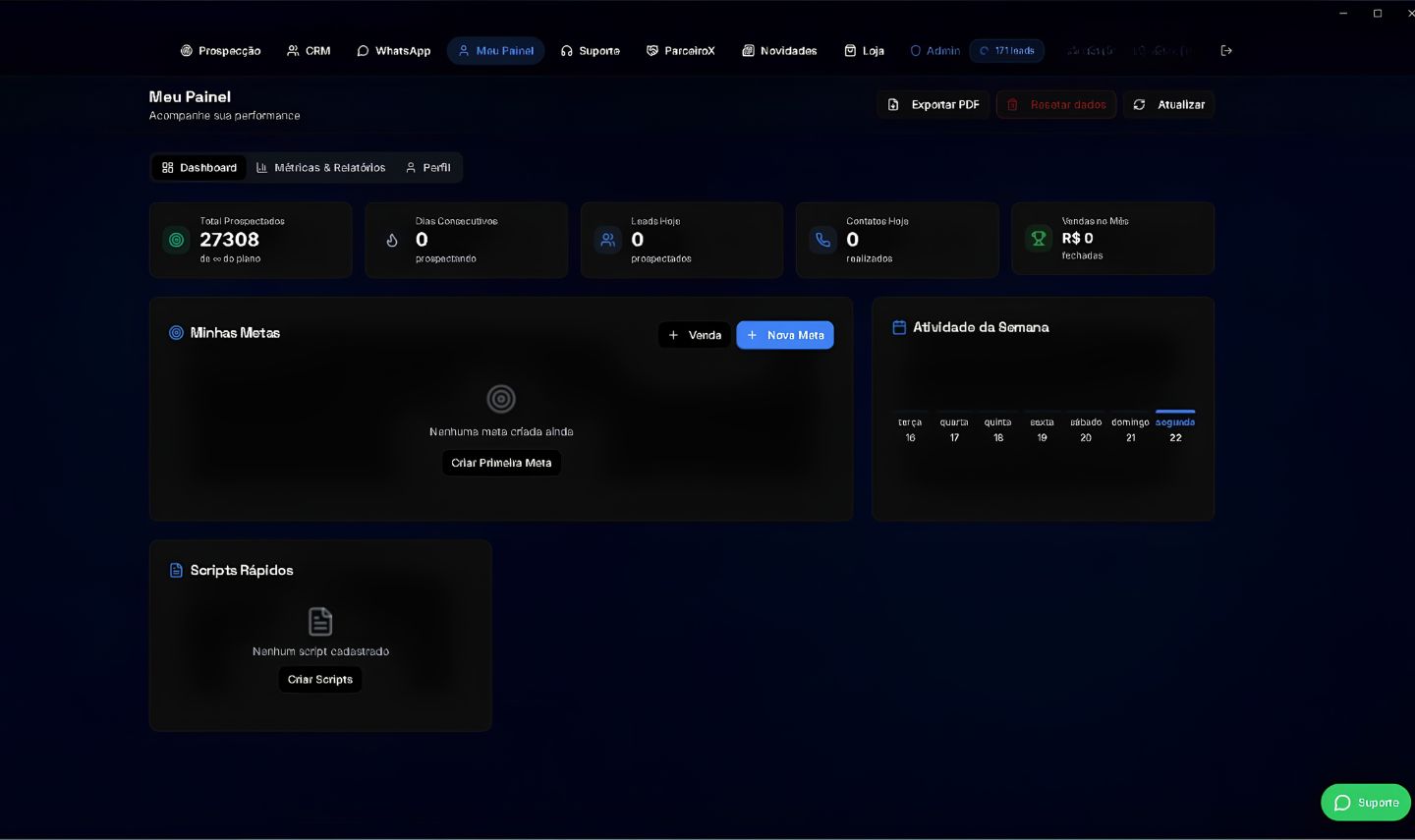Viewport: 1415px width, 840px height.
Task: Click the Total Prospectados target icon
Action: click(177, 240)
